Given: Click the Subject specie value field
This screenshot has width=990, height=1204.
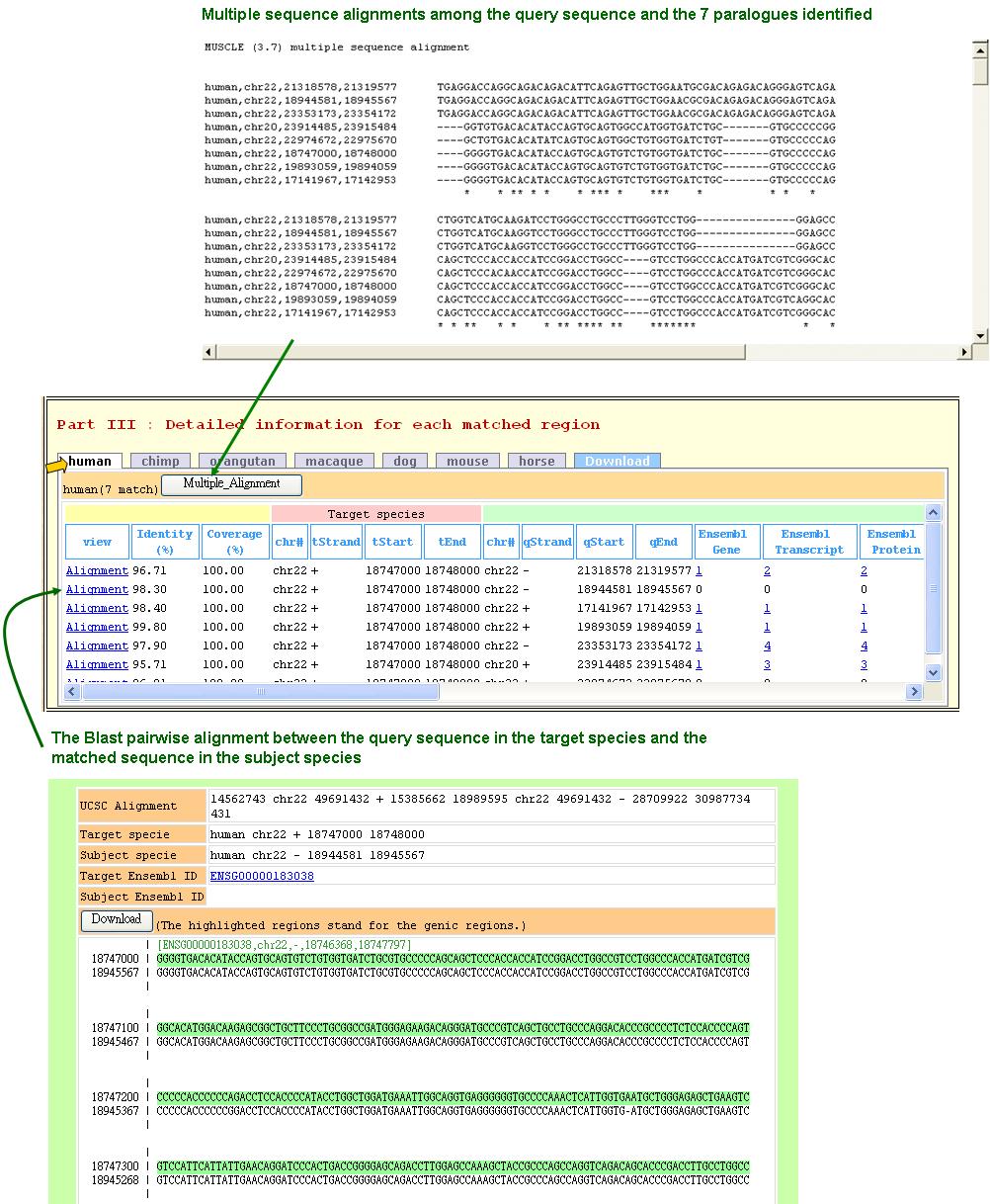Looking at the screenshot, I should click(491, 855).
